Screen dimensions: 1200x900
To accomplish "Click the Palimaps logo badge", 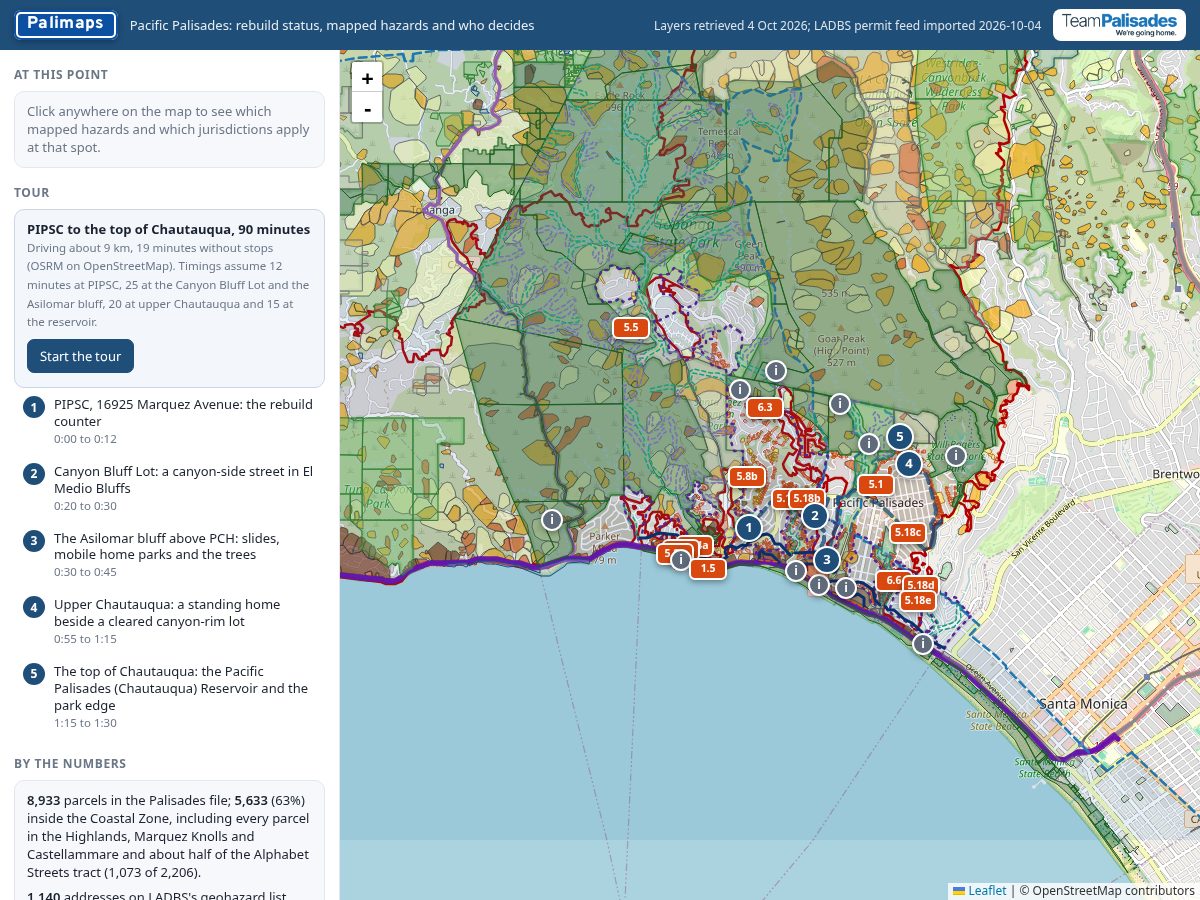I will pos(66,25).
